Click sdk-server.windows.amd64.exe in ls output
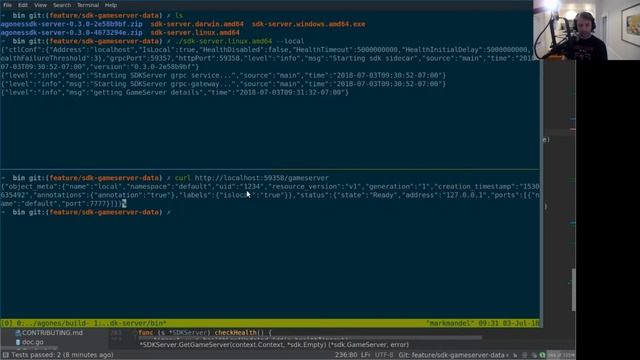Screen dimensions: 640x360 [309, 24]
